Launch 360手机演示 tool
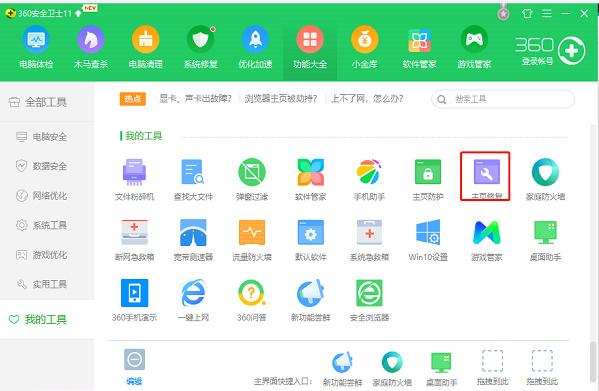This screenshot has width=599, height=391. tap(134, 300)
